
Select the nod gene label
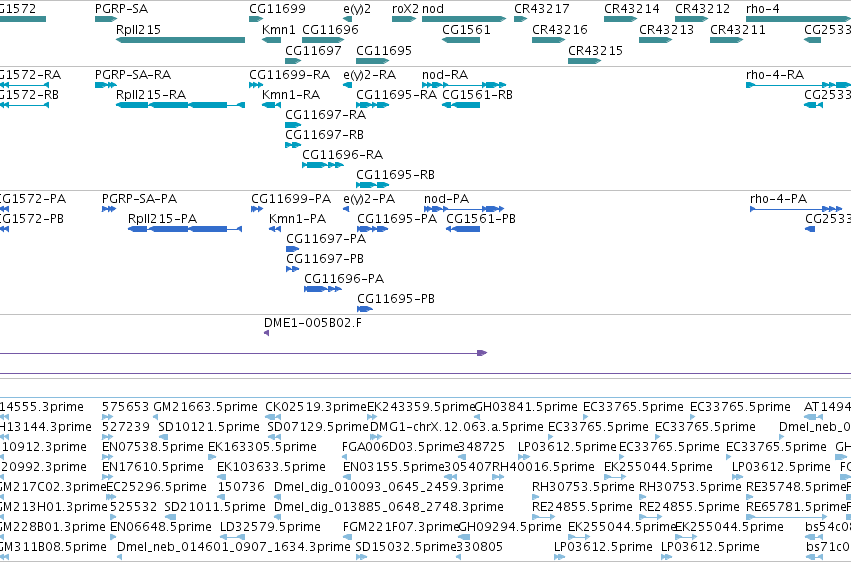tap(433, 9)
